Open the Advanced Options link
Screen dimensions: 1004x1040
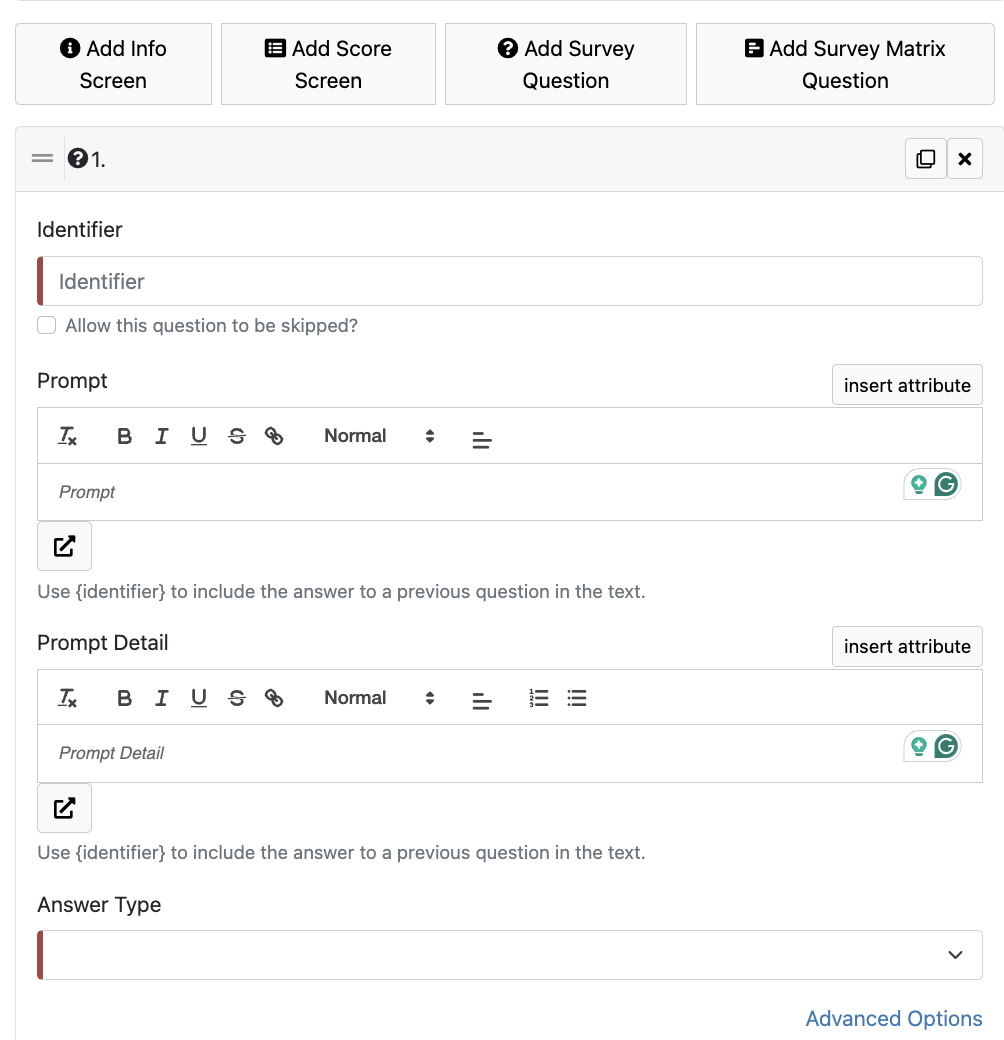coord(893,1018)
